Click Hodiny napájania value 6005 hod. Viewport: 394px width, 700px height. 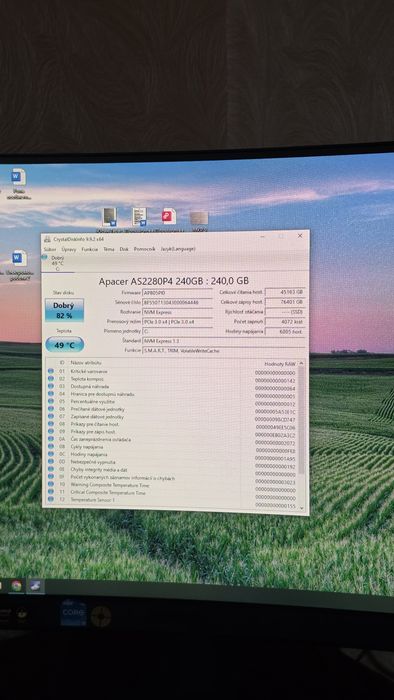[286, 331]
